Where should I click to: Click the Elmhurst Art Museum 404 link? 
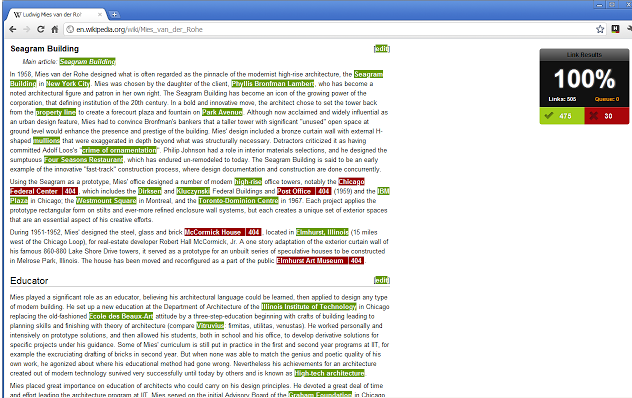pyautogui.click(x=320, y=261)
